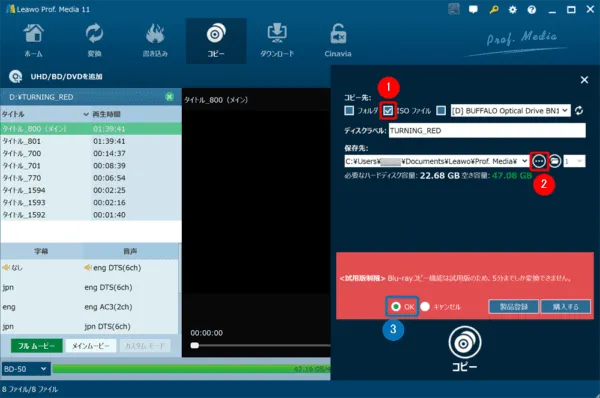Viewport: 600px width, 398px height.
Task: Select title_700 row
Action: click(91, 153)
